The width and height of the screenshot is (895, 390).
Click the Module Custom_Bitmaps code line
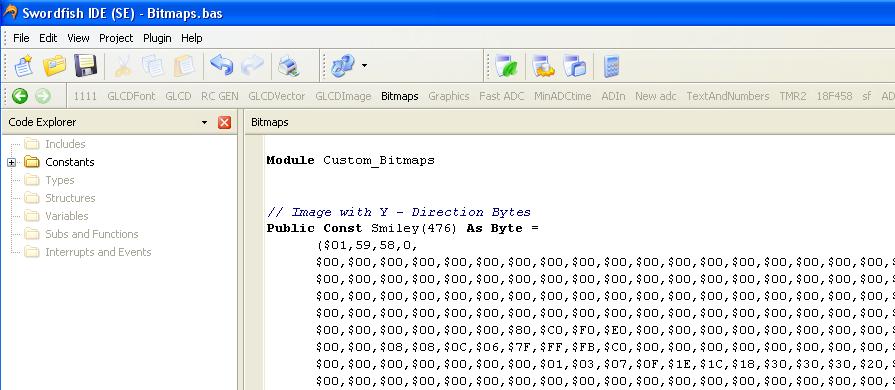tap(350, 160)
